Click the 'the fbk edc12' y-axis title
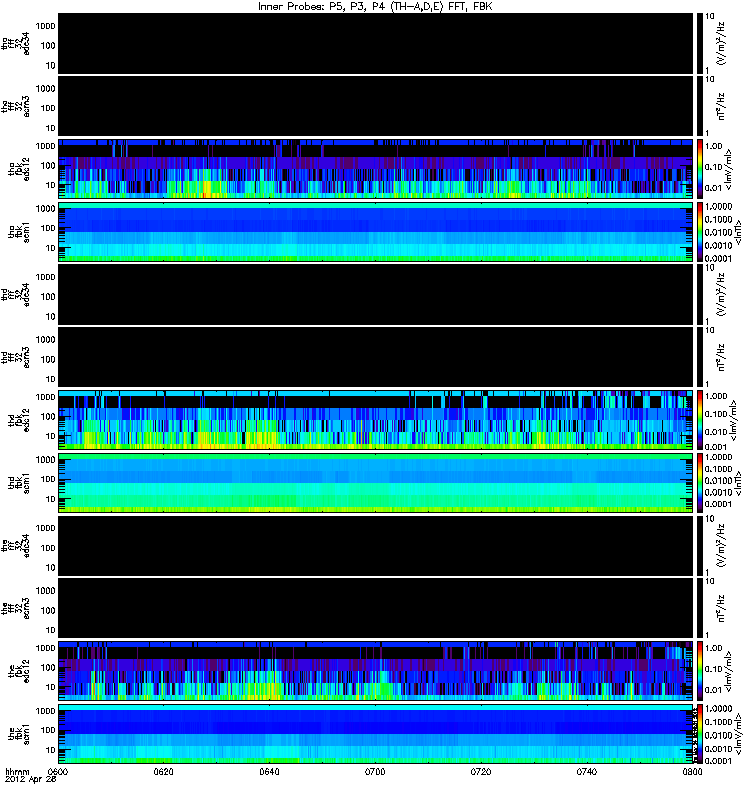 coord(19,671)
